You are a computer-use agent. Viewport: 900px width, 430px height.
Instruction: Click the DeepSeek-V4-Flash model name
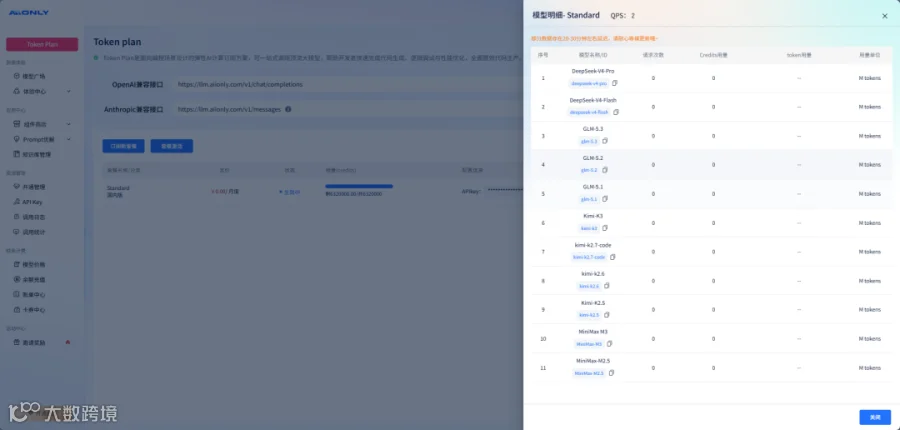pyautogui.click(x=593, y=100)
